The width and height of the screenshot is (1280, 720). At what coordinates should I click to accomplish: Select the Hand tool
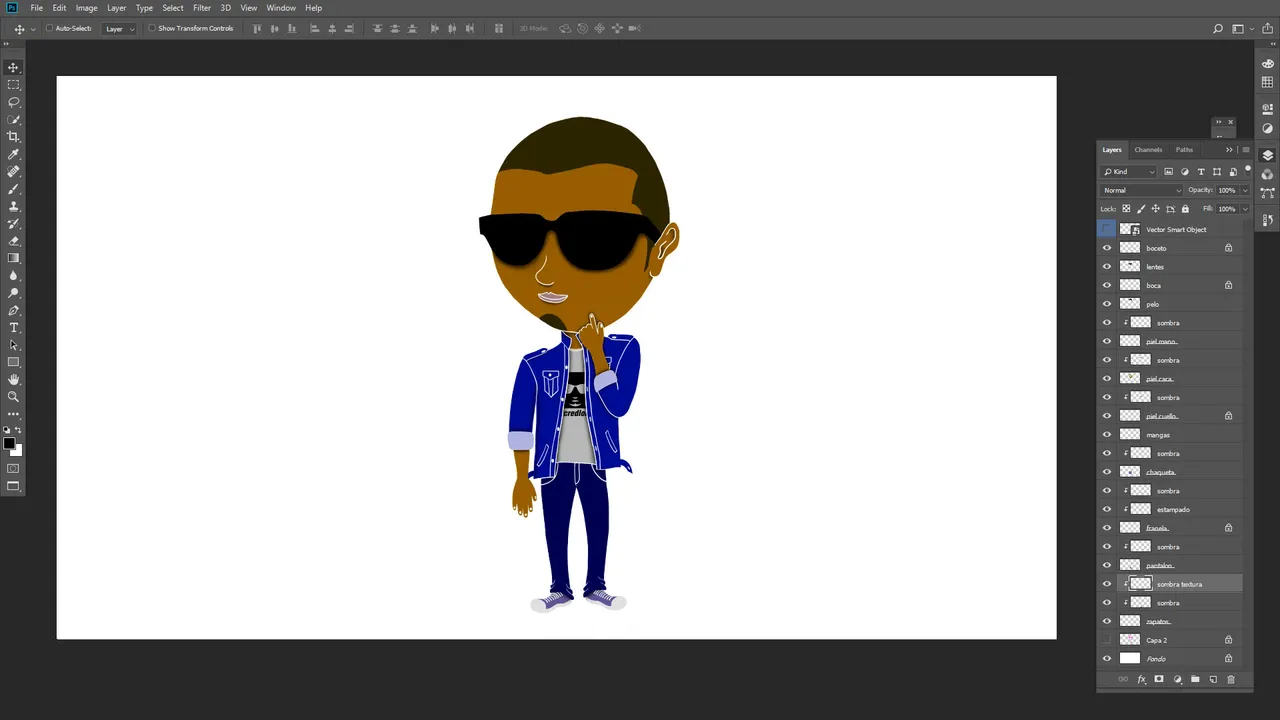coord(13,380)
